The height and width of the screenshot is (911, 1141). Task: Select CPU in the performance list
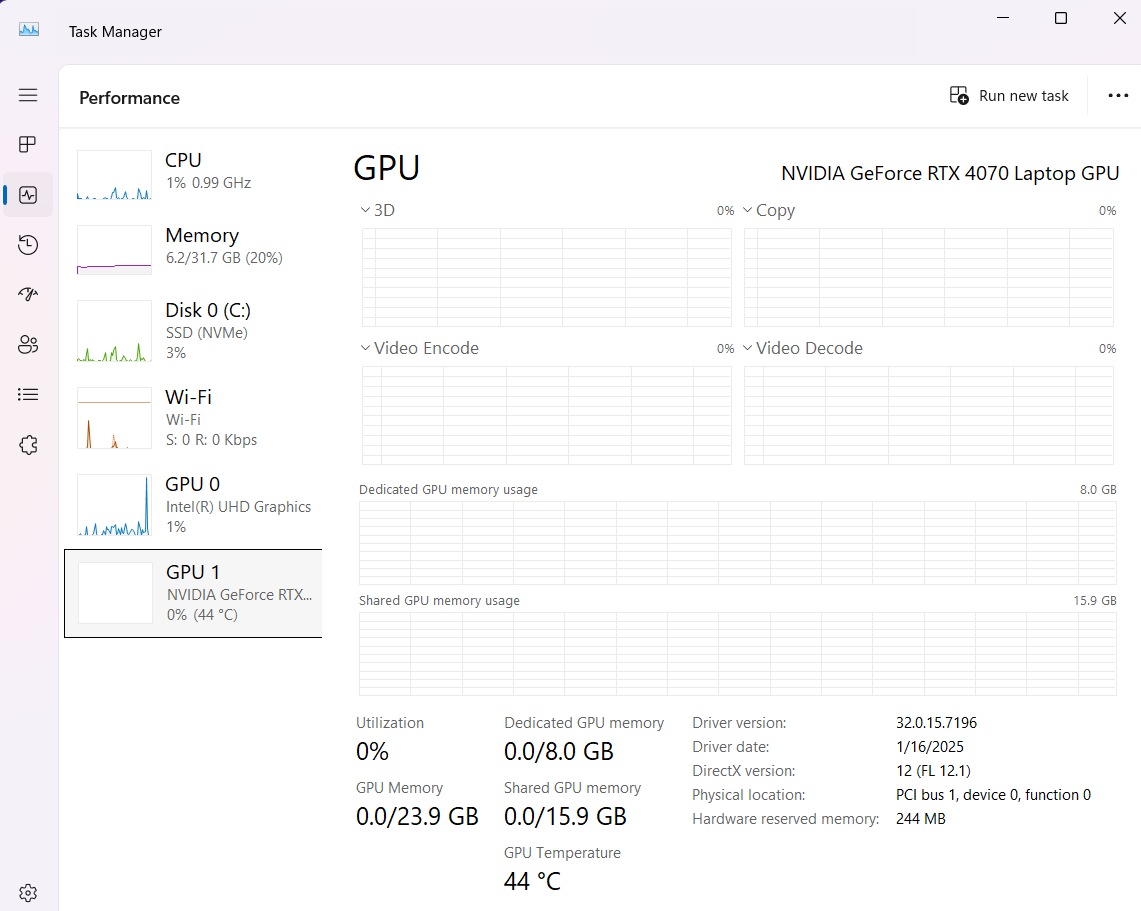193,172
